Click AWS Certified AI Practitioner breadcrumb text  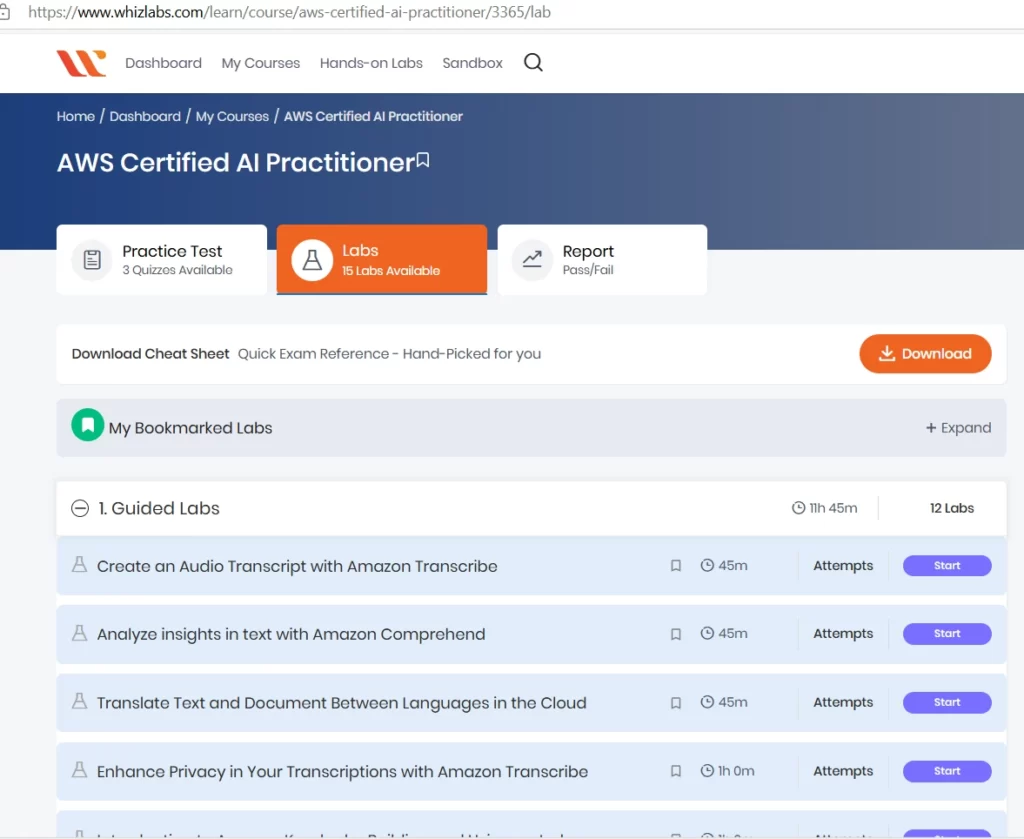tap(373, 116)
